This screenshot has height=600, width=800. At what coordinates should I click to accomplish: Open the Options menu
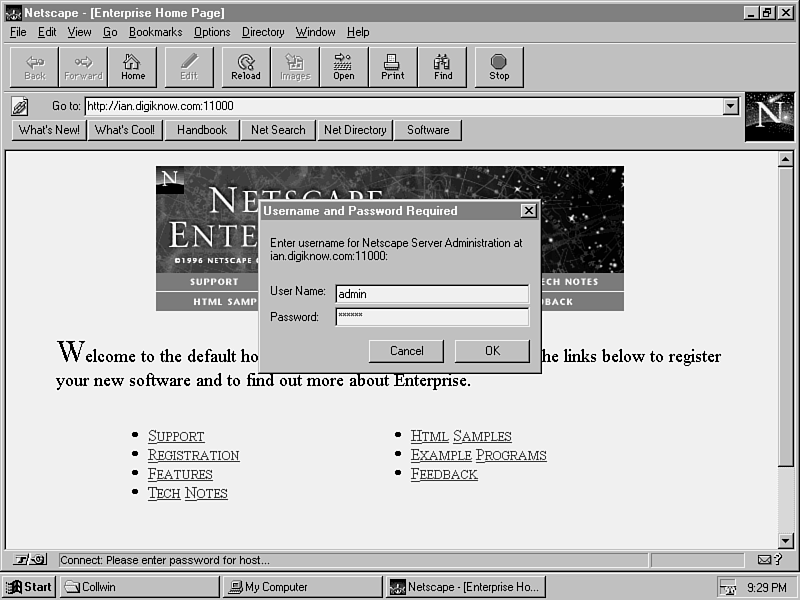point(212,32)
